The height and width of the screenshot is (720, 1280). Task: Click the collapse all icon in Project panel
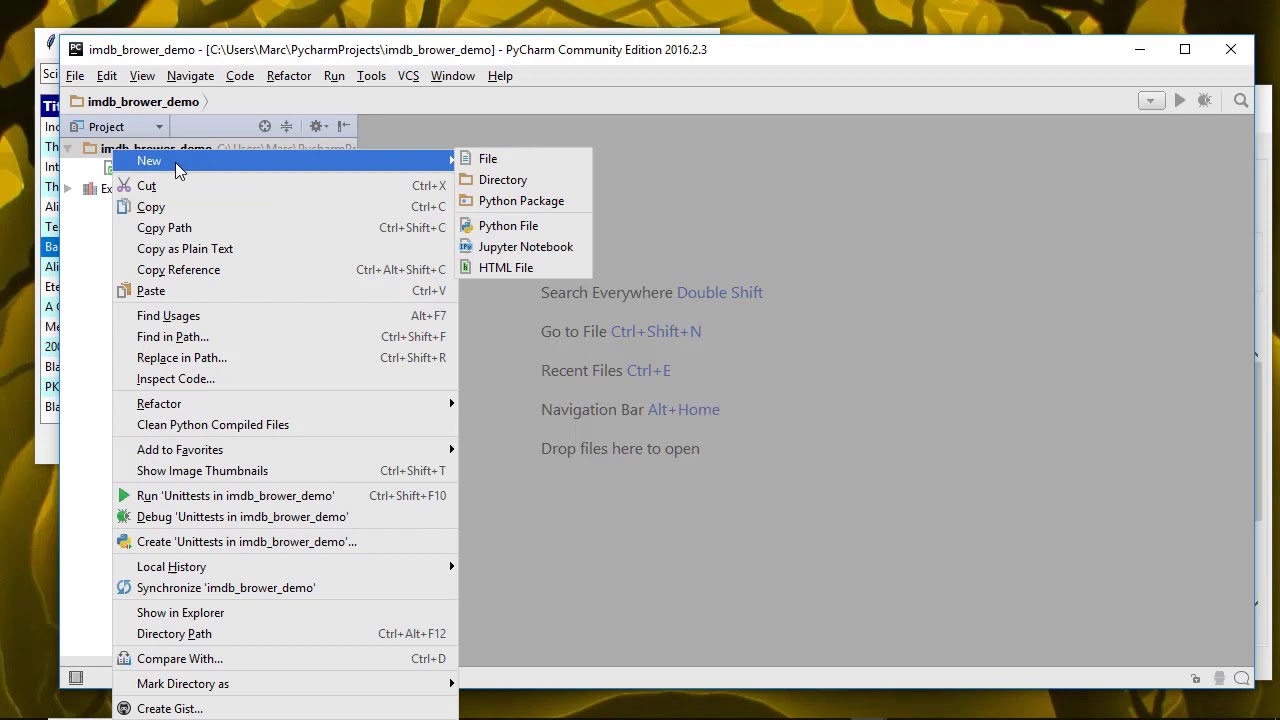(287, 126)
